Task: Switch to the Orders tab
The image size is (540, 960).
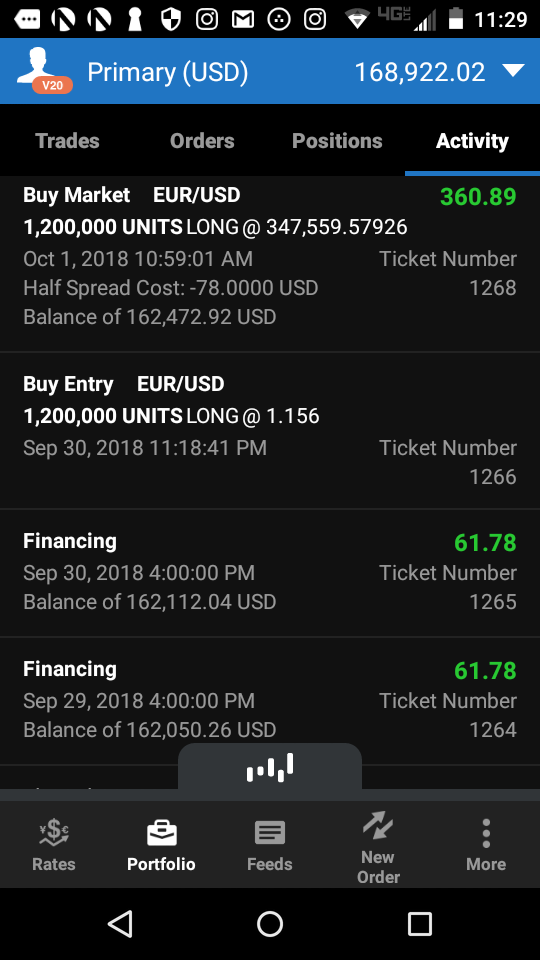Action: [202, 141]
